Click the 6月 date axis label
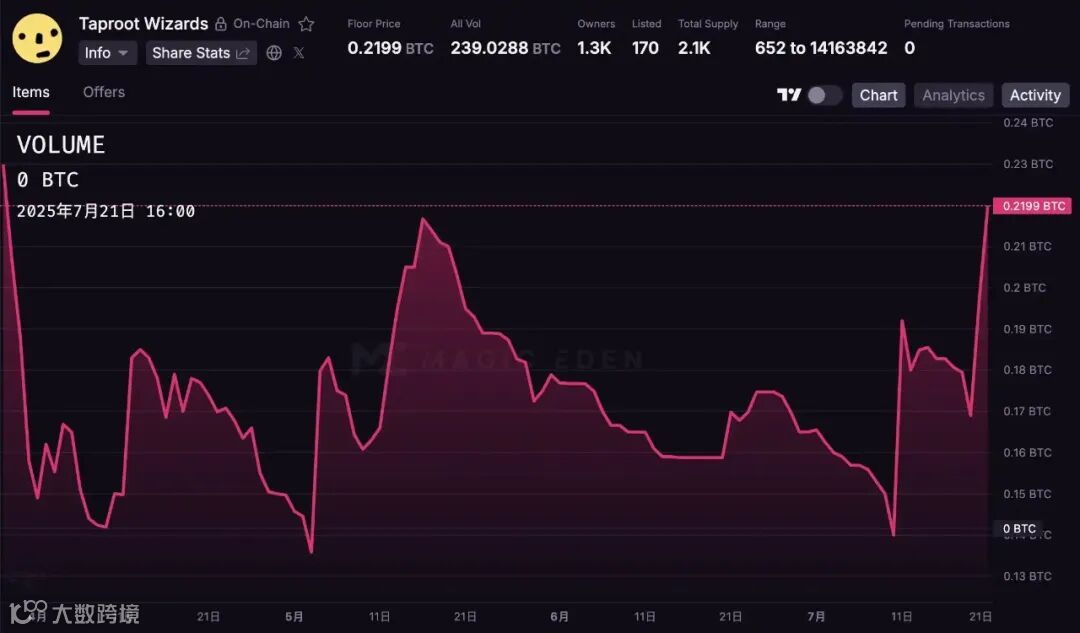This screenshot has width=1080, height=633. [560, 616]
